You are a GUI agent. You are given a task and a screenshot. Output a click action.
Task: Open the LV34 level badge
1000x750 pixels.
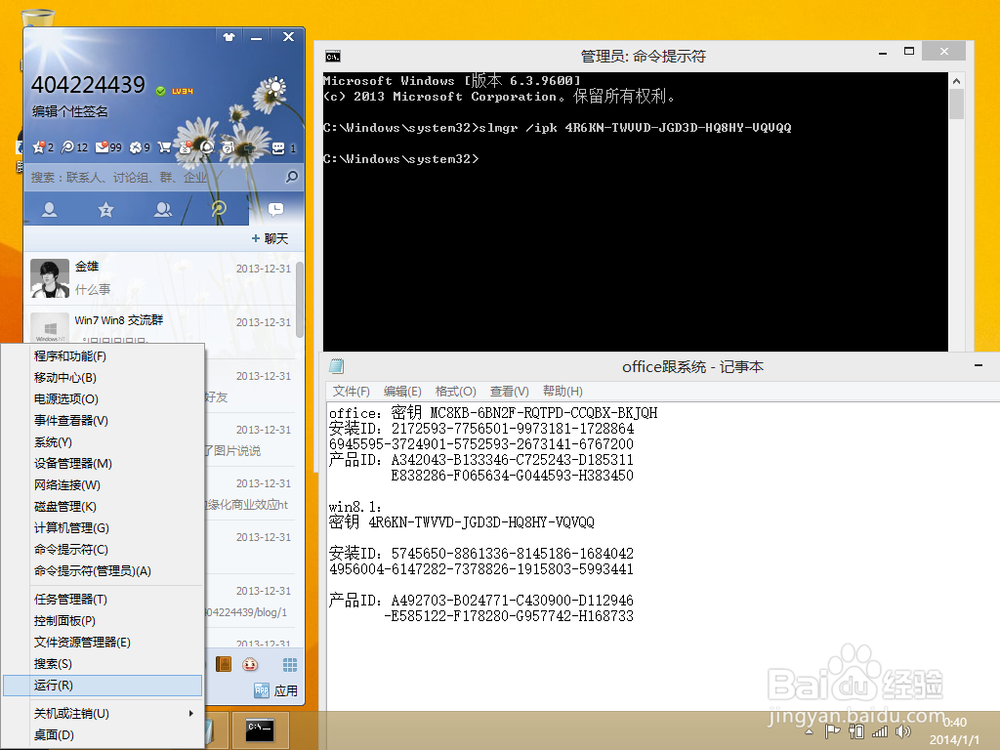point(182,91)
